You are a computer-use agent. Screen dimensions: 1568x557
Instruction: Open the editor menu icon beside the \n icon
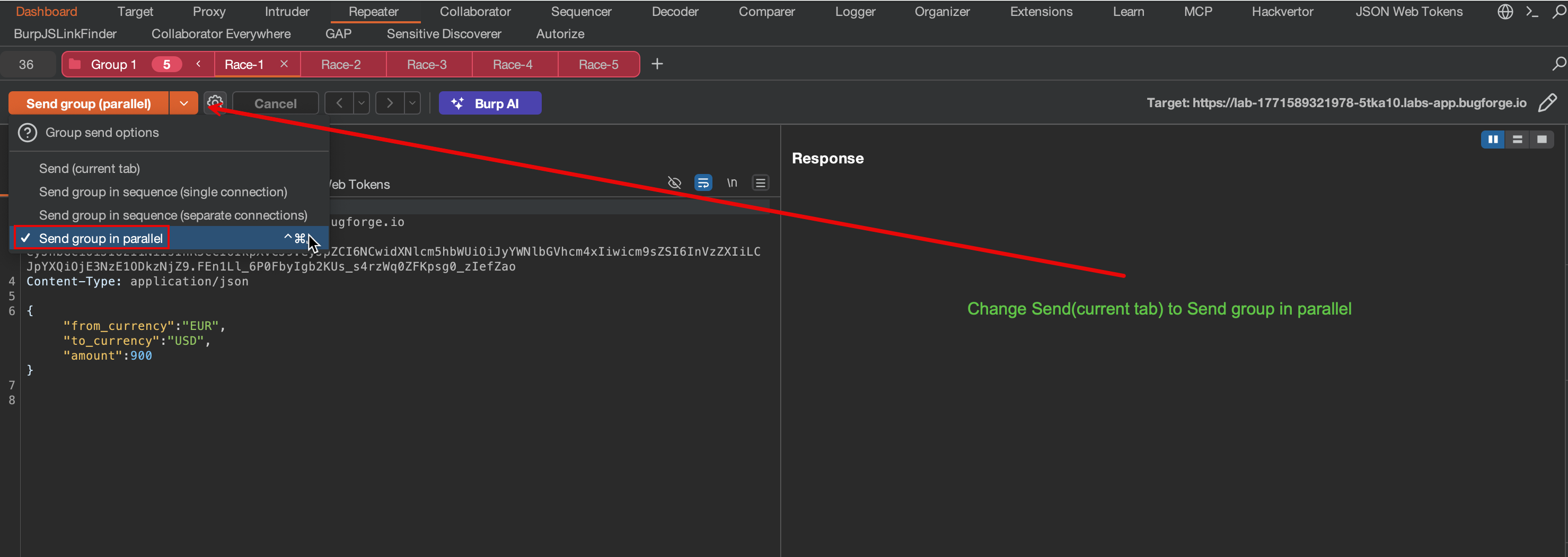(x=760, y=182)
